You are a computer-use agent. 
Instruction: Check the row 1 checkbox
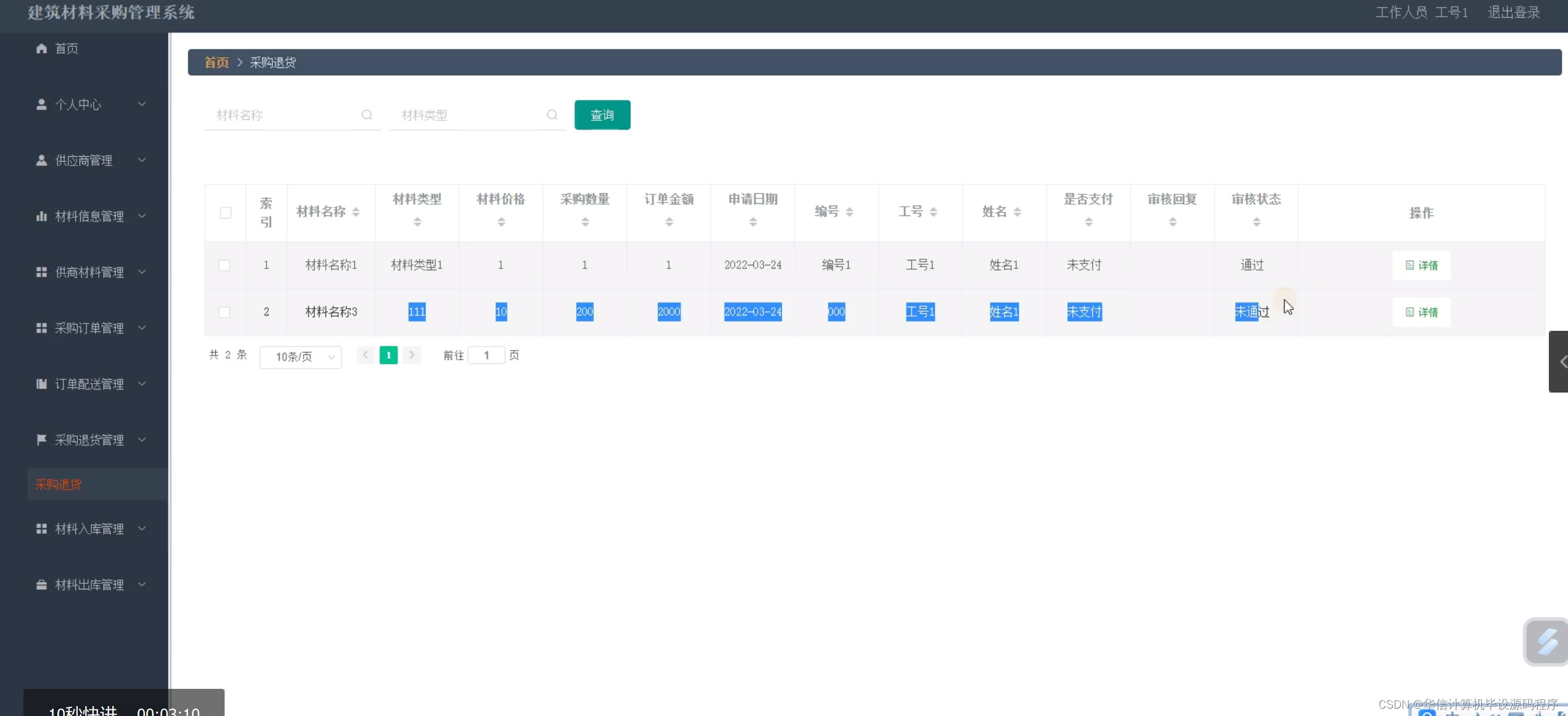225,265
